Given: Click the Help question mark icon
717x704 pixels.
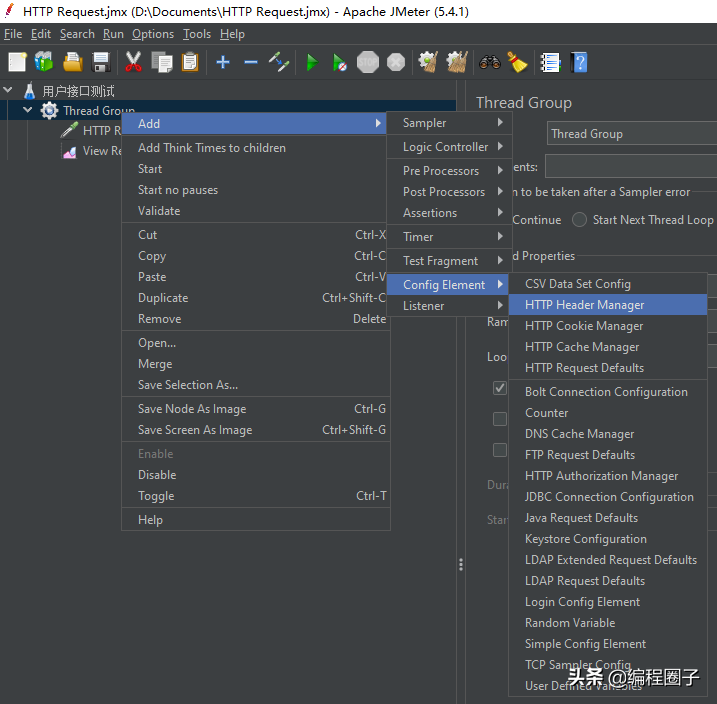Looking at the screenshot, I should pyautogui.click(x=579, y=62).
